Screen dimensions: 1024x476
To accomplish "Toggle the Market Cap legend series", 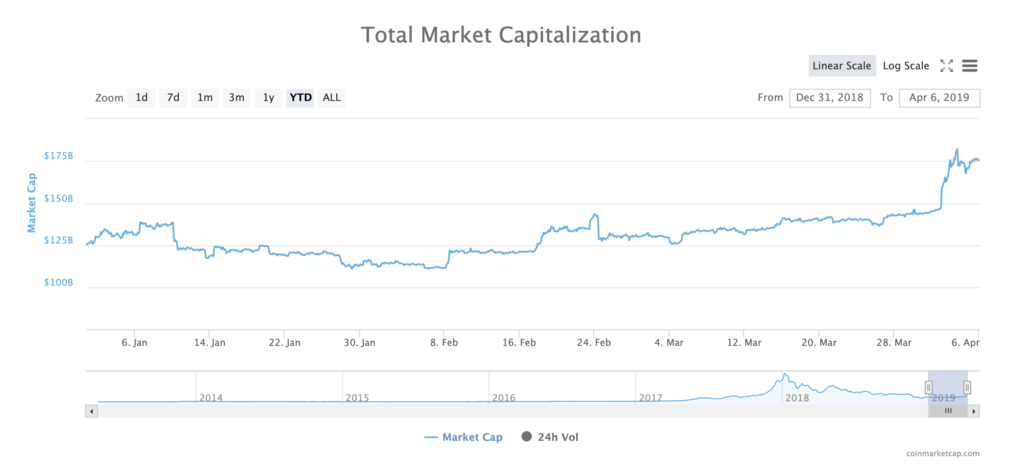I will point(465,437).
